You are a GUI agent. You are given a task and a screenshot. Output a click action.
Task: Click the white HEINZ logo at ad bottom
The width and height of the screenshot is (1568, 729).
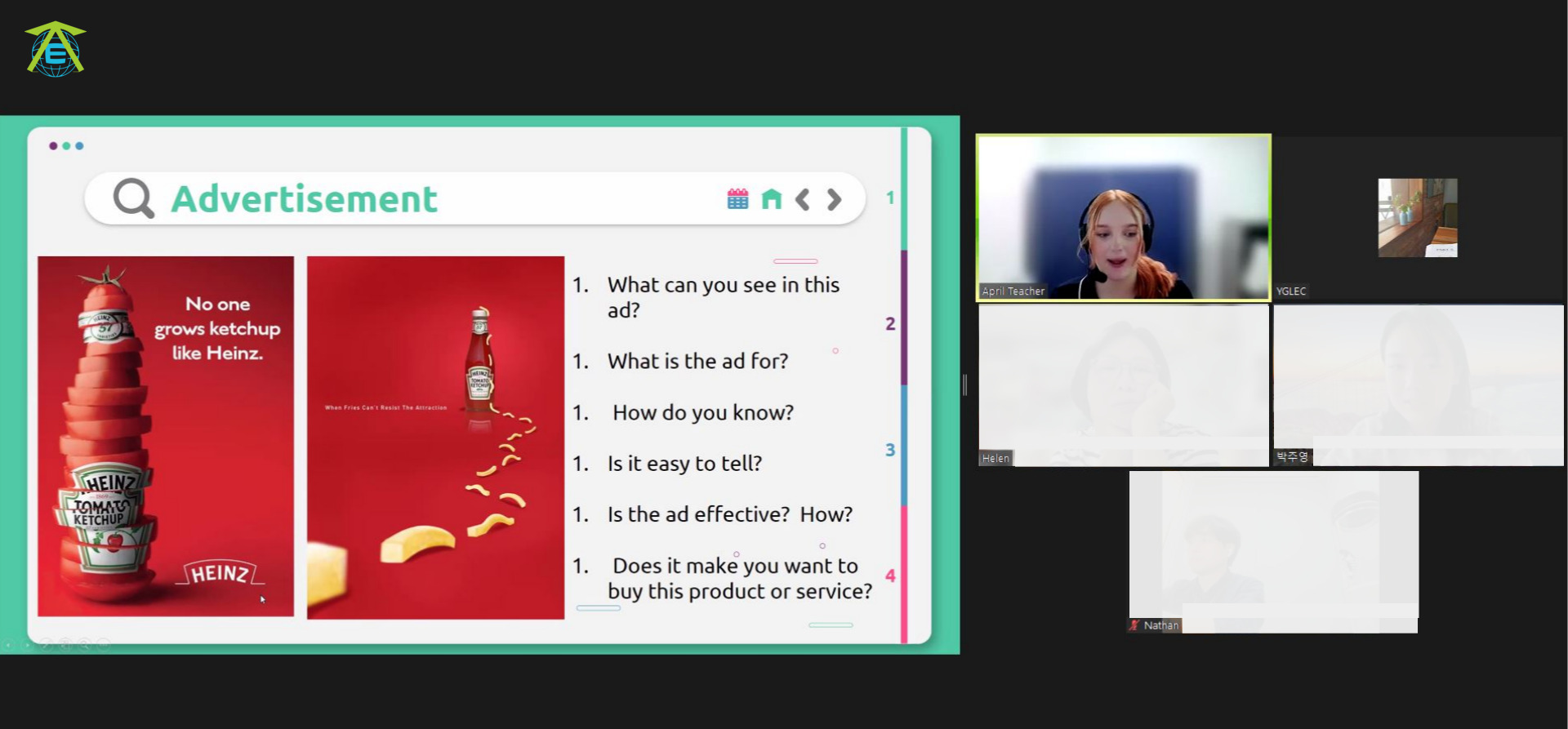(x=220, y=573)
